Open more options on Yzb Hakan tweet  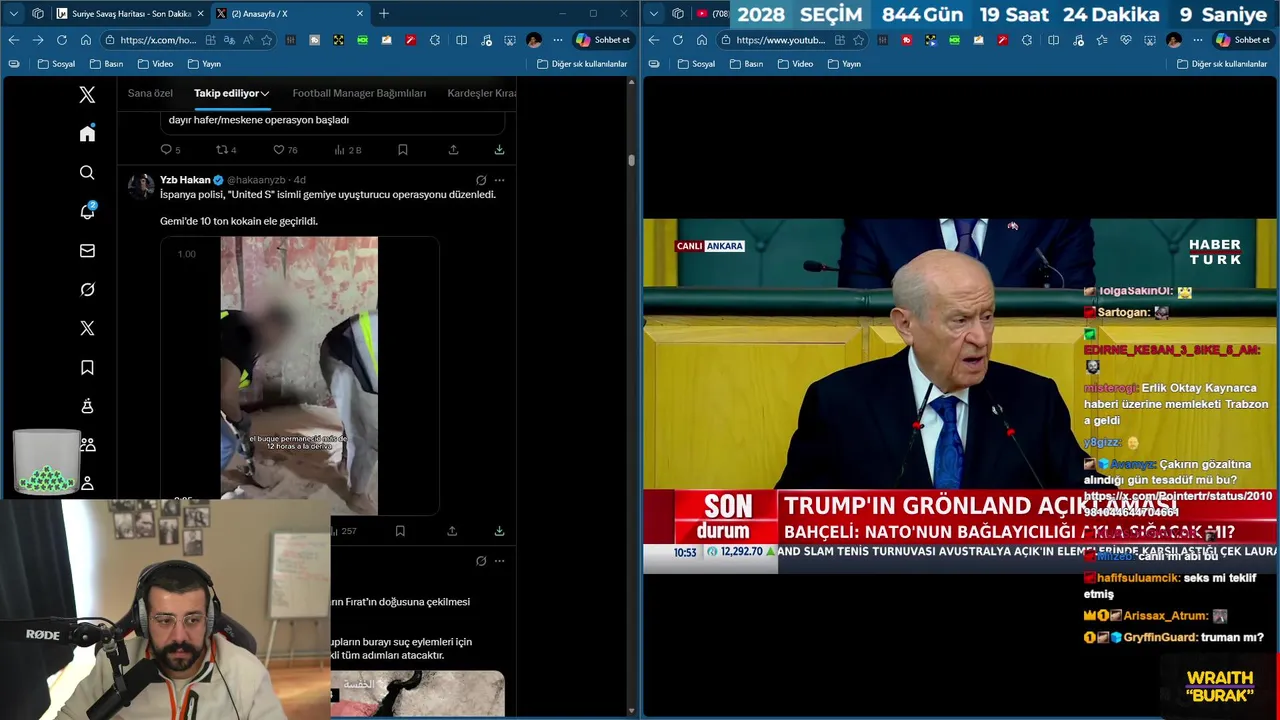499,180
